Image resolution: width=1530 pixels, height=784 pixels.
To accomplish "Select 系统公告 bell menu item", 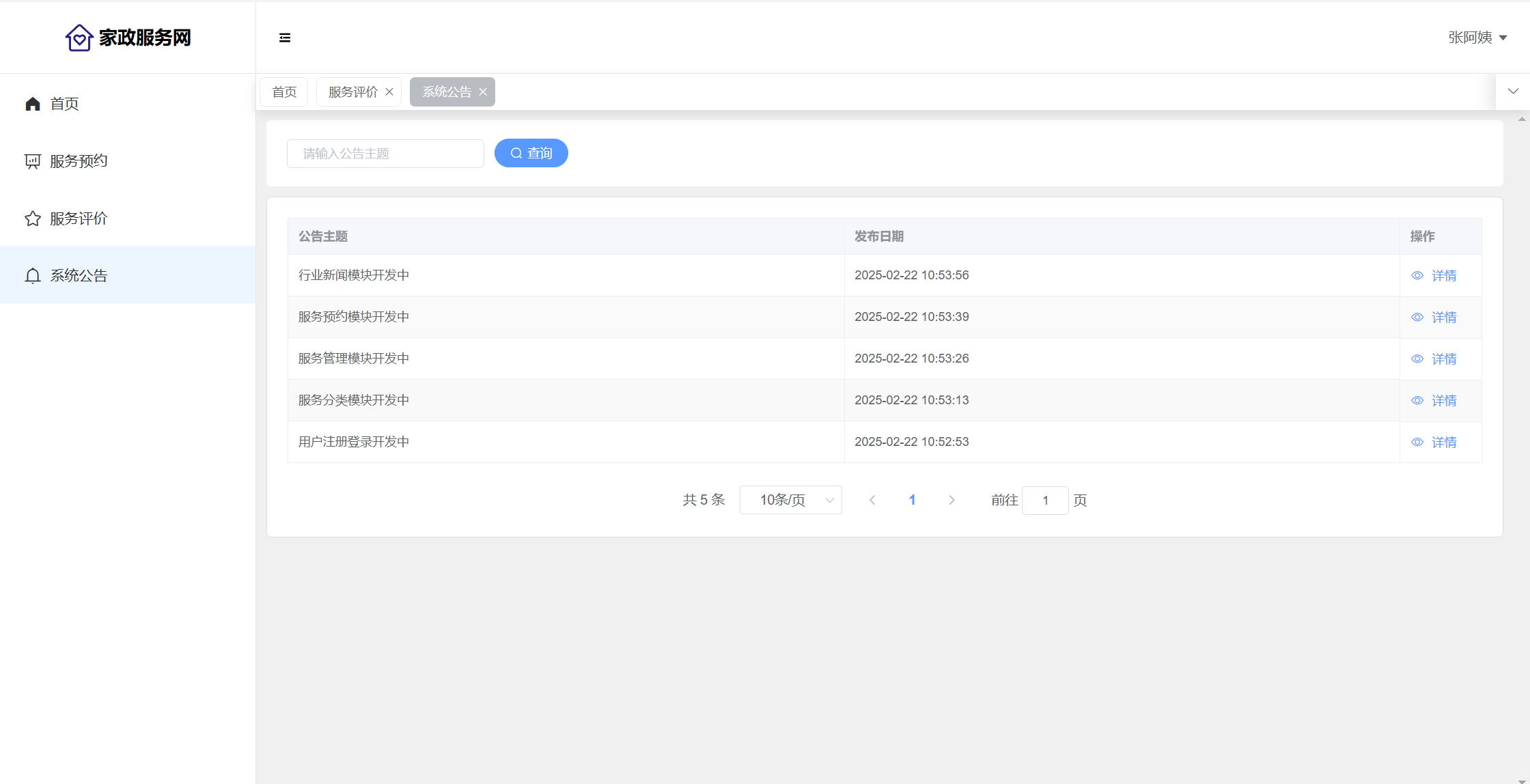I will (x=79, y=275).
